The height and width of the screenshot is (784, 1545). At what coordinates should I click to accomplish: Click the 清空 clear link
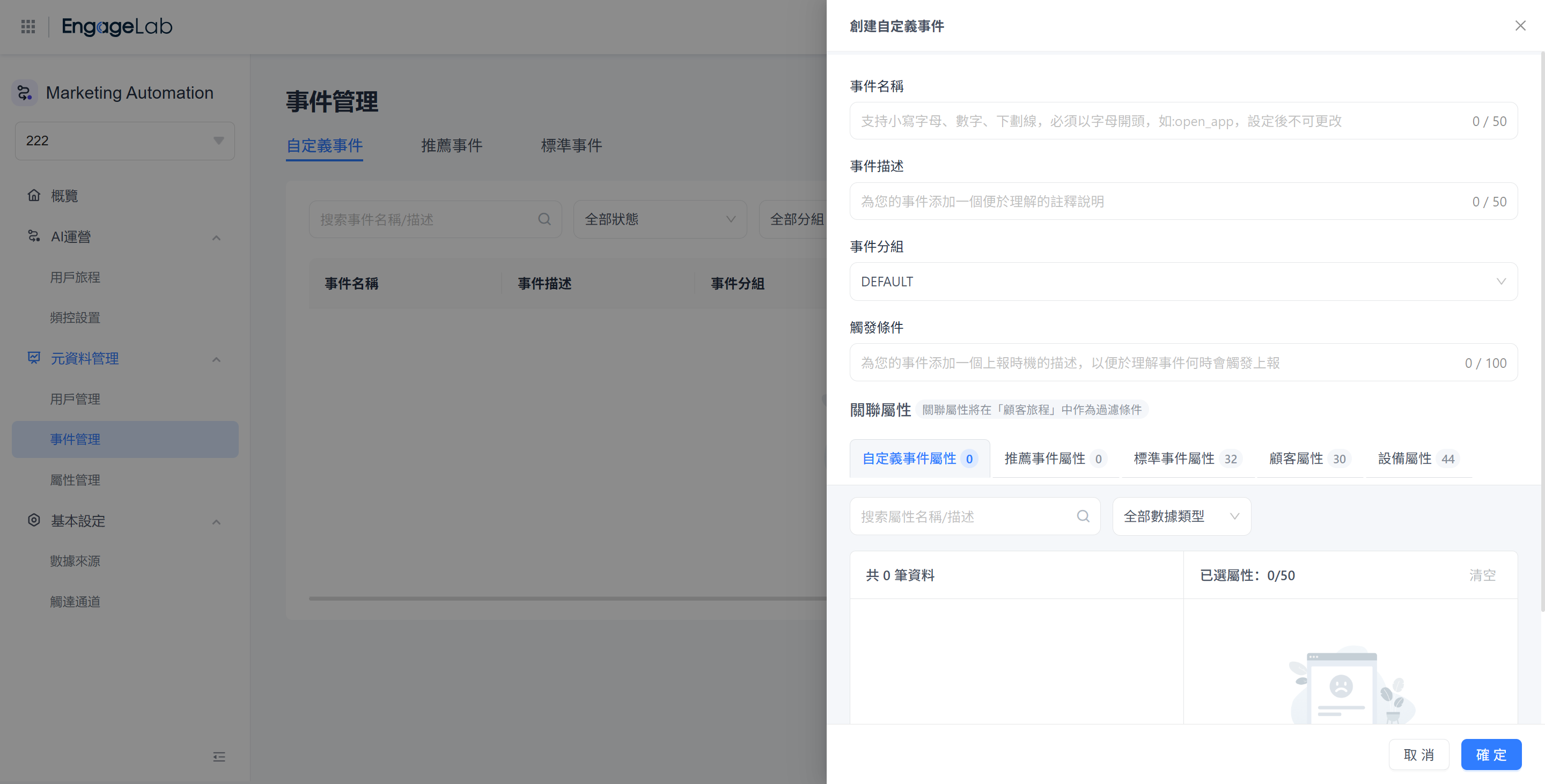(1483, 575)
